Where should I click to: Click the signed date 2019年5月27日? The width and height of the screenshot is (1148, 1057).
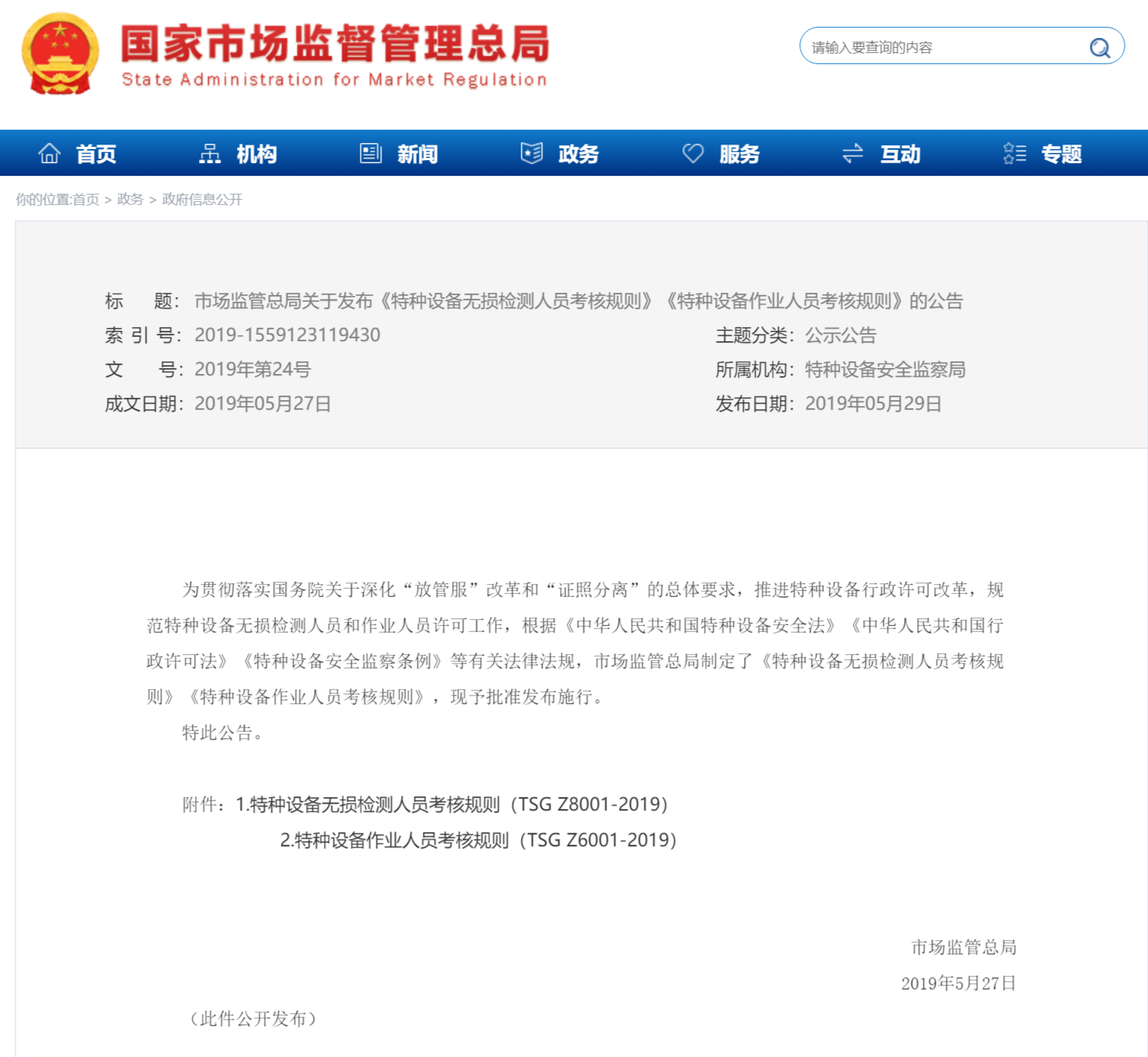959,983
